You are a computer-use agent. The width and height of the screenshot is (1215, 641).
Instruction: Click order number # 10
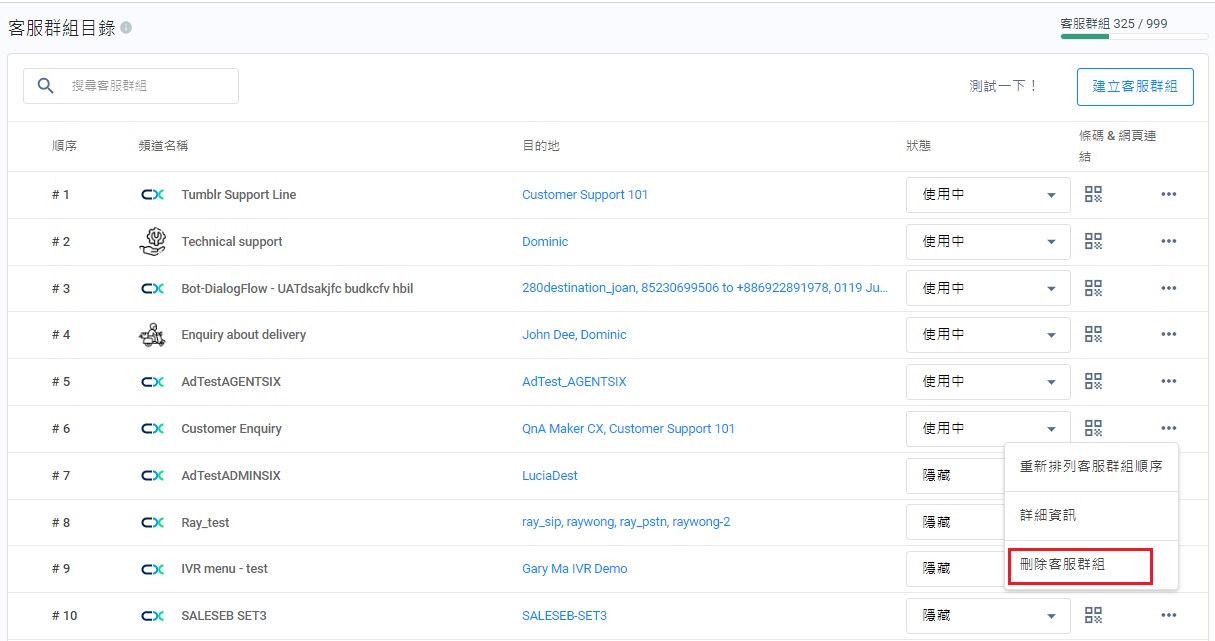click(64, 615)
